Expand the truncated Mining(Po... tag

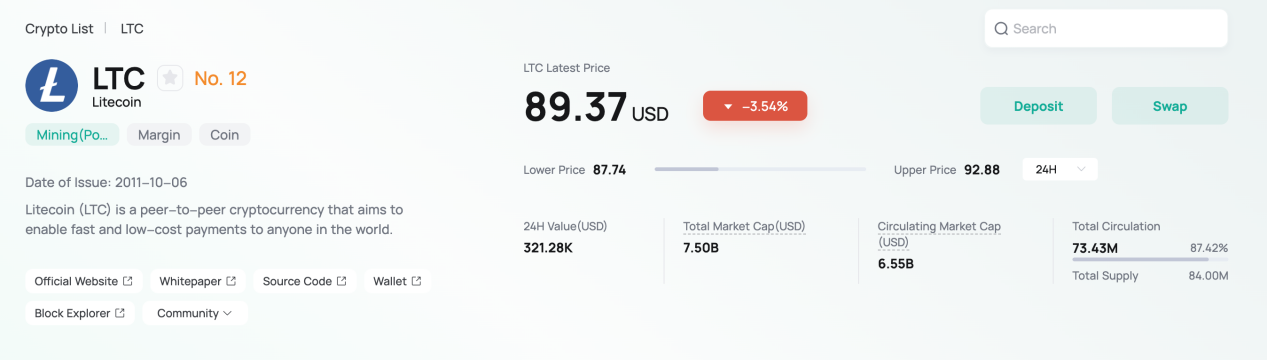point(72,135)
